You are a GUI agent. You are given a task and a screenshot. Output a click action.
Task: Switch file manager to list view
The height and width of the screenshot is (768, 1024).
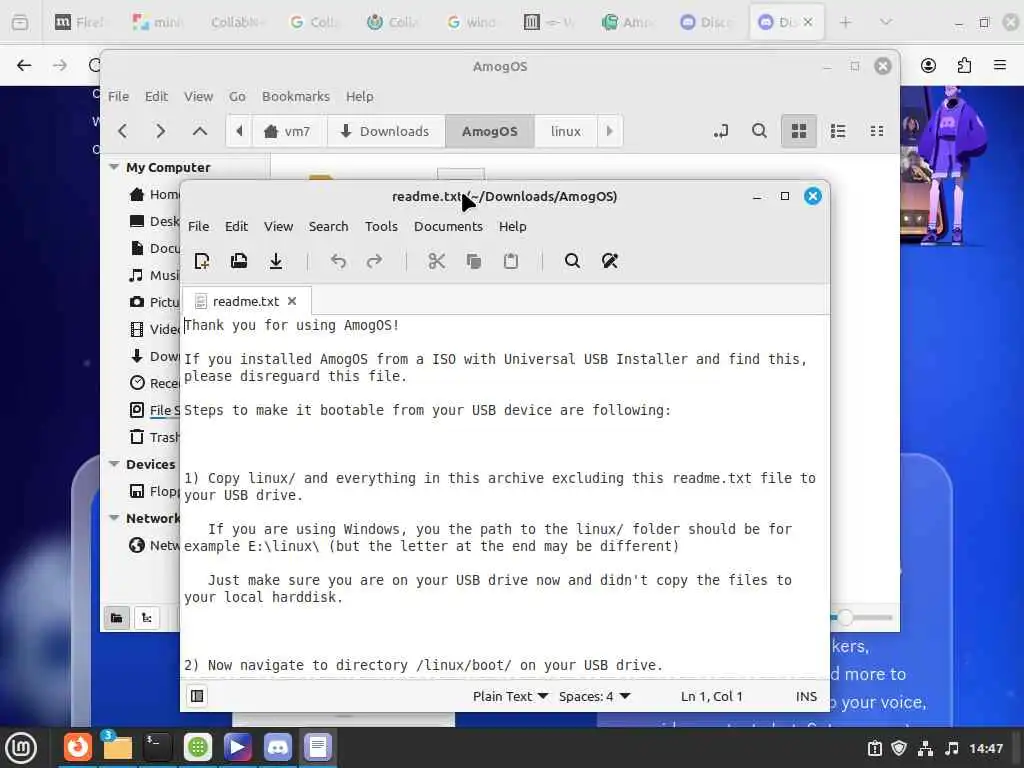click(838, 131)
